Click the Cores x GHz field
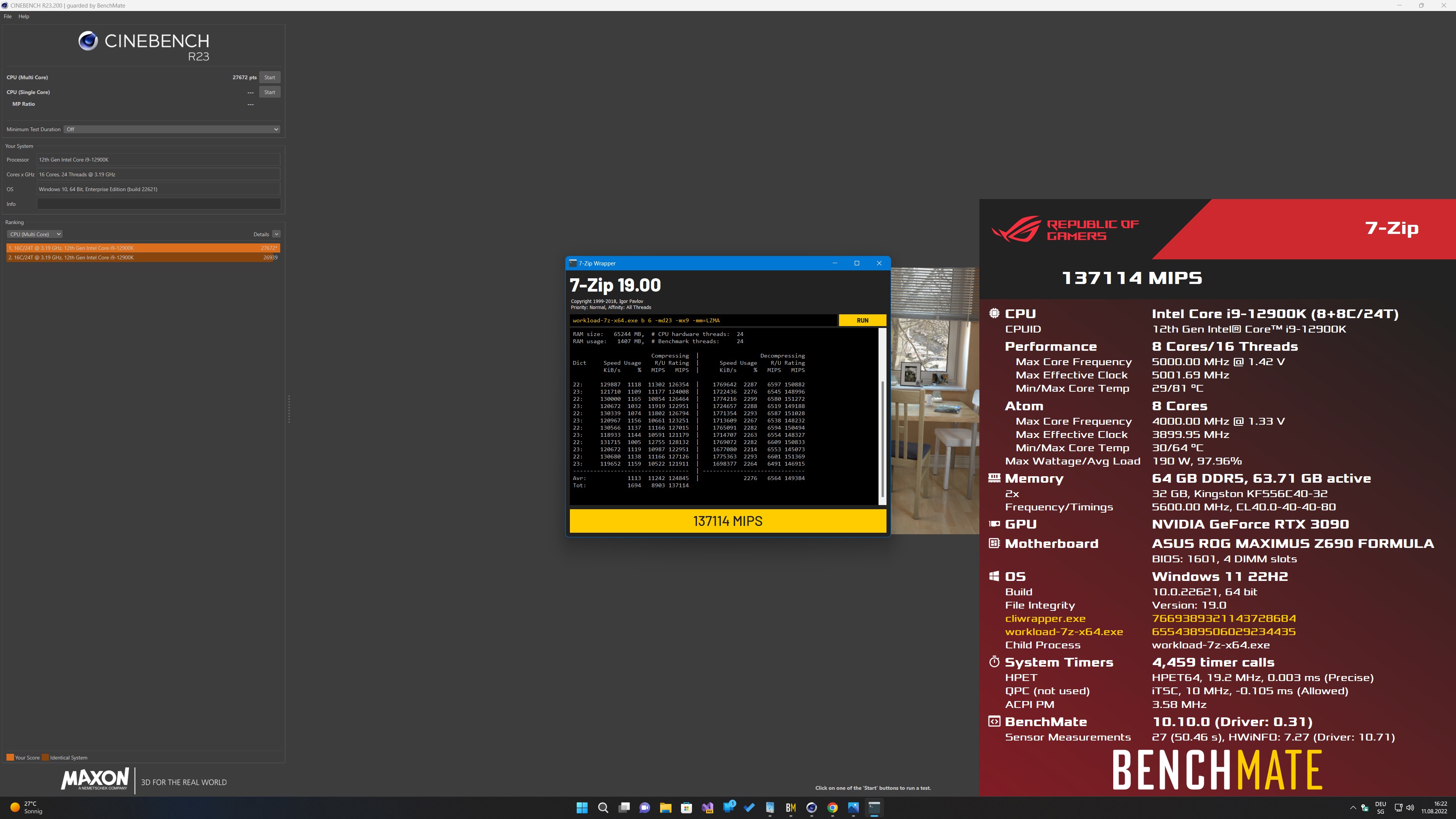 tap(158, 175)
